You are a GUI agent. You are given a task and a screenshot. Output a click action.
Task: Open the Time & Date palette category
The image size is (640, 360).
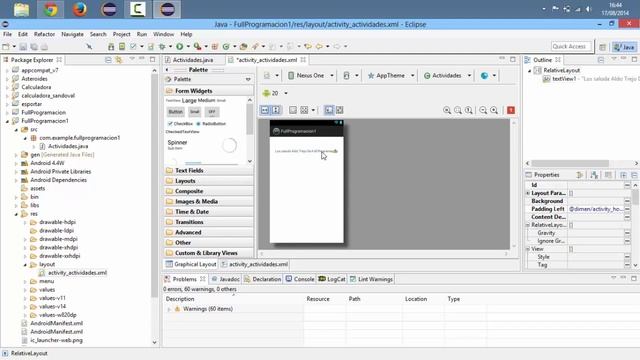[209, 212]
